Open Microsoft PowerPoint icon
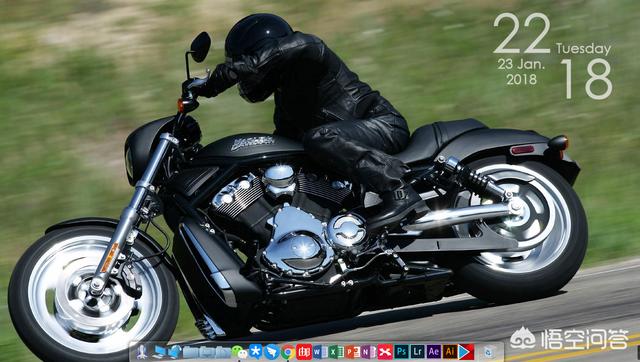Viewport: 640px width, 362px height. [x=353, y=351]
